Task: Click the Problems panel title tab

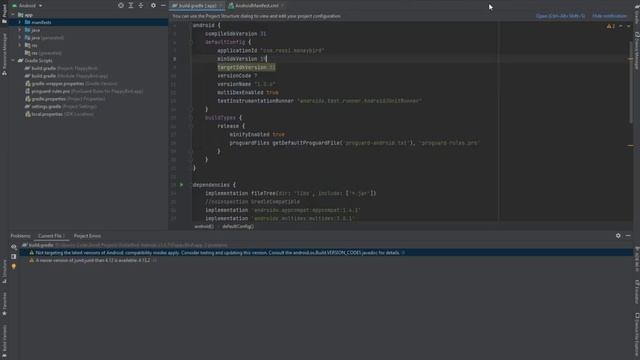Action: click(x=20, y=236)
